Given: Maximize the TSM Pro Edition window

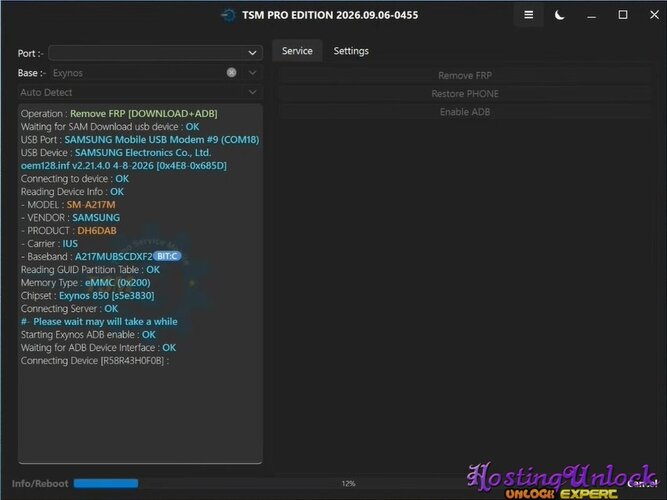Looking at the screenshot, I should tap(623, 15).
